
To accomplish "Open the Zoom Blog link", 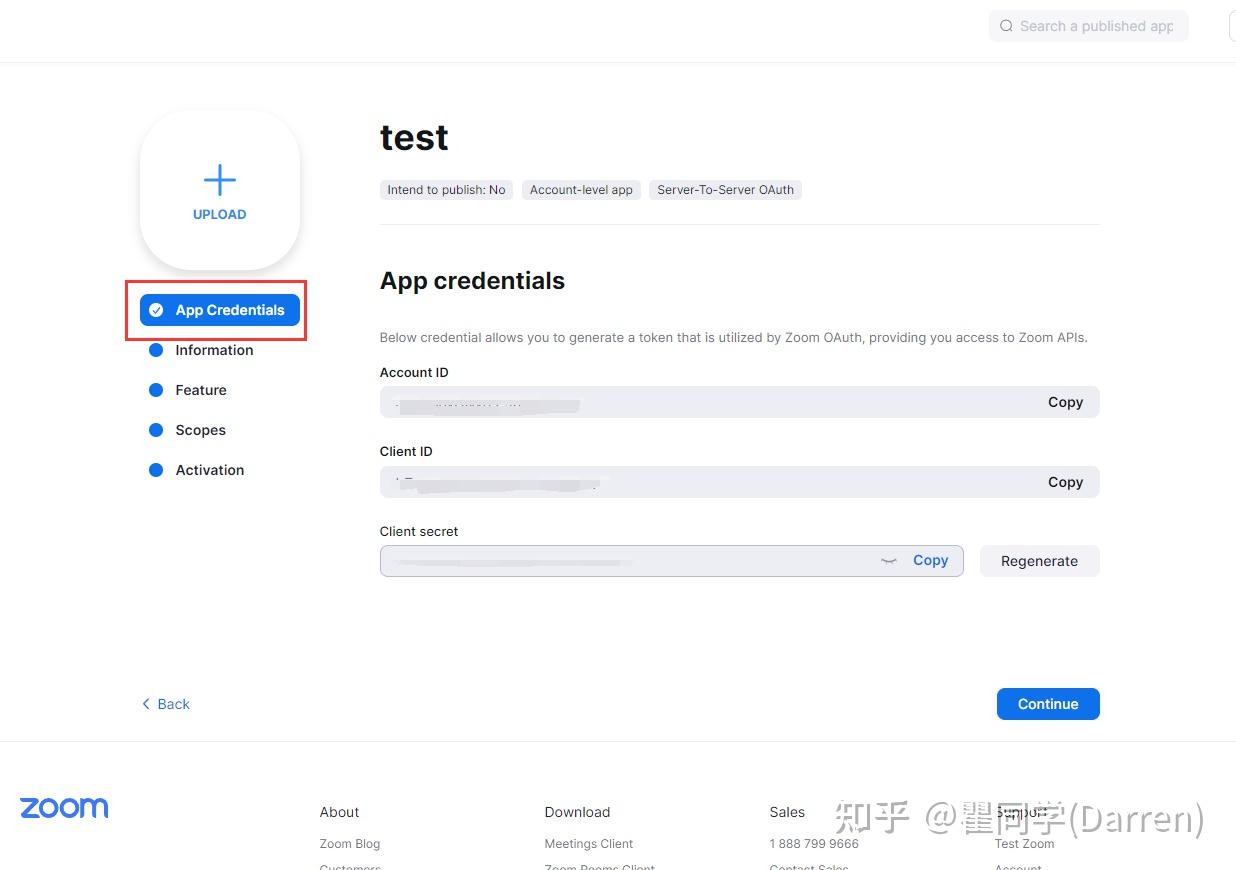I will 349,843.
